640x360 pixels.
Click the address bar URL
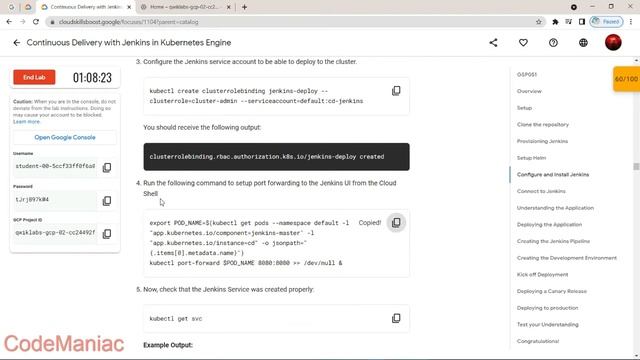tap(129, 22)
